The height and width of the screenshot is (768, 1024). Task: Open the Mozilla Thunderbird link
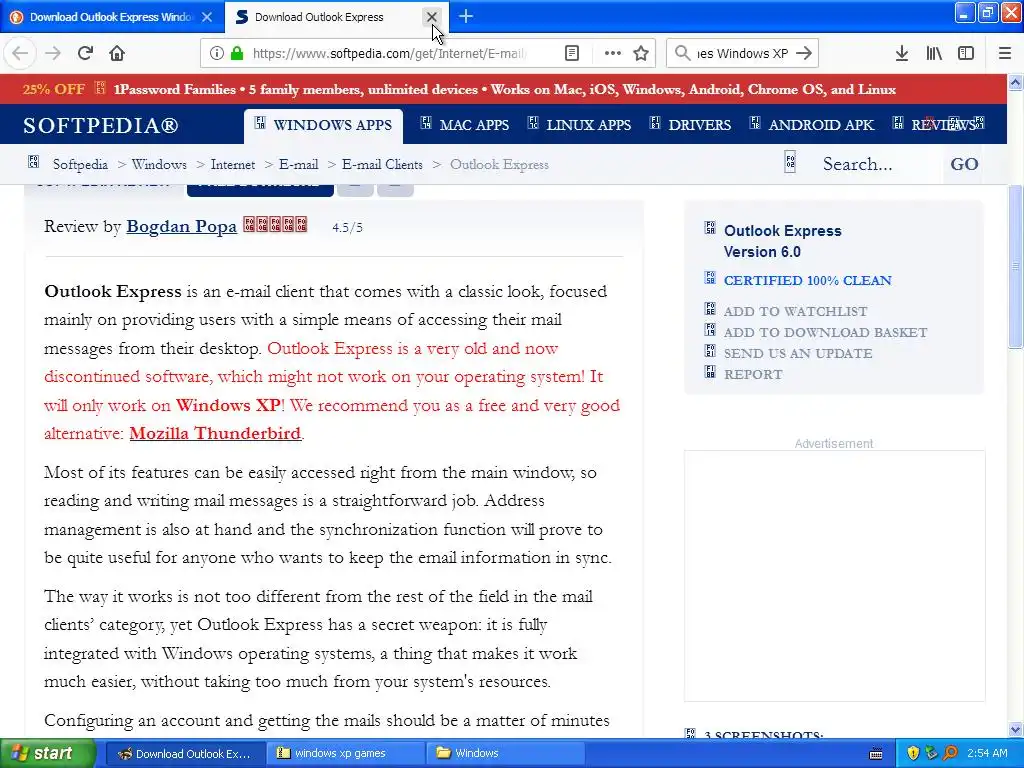(x=216, y=433)
